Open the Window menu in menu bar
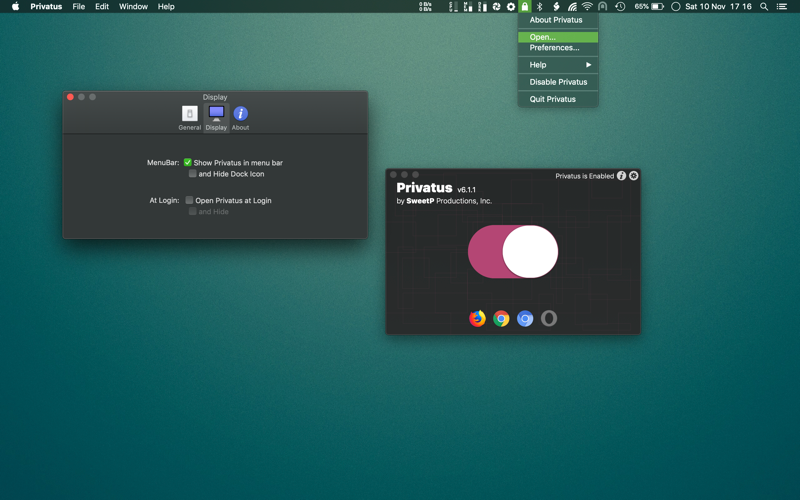Screen dimensions: 800x500 coord(133,7)
